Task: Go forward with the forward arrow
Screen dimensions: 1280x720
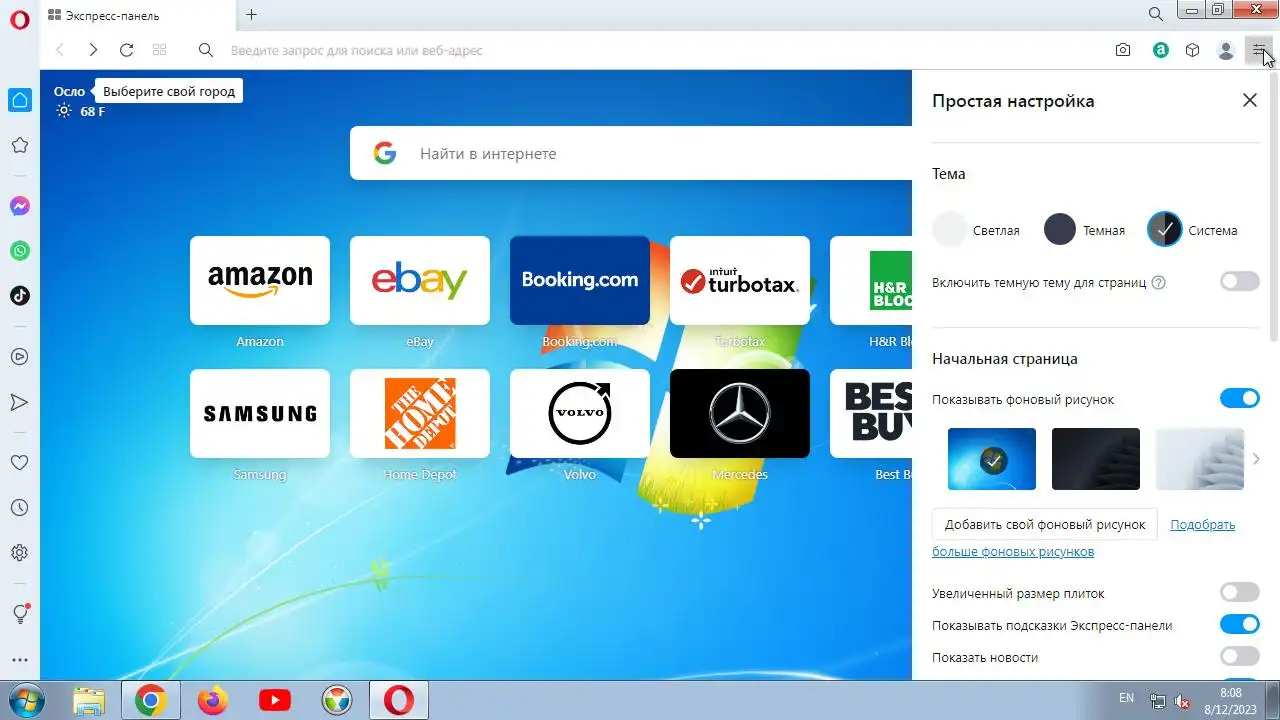Action: [93, 50]
